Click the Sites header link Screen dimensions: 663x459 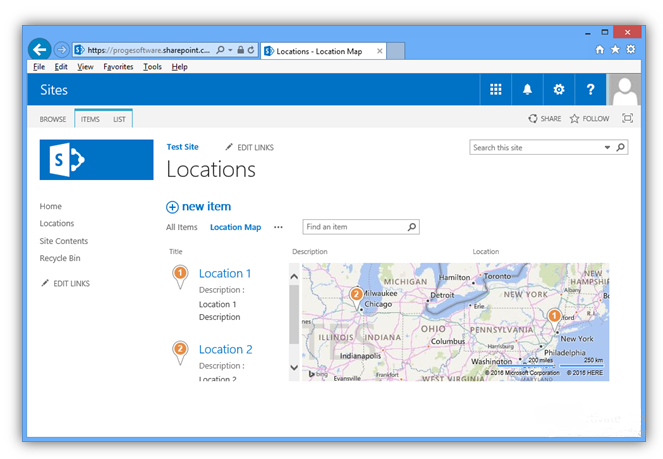tap(54, 90)
